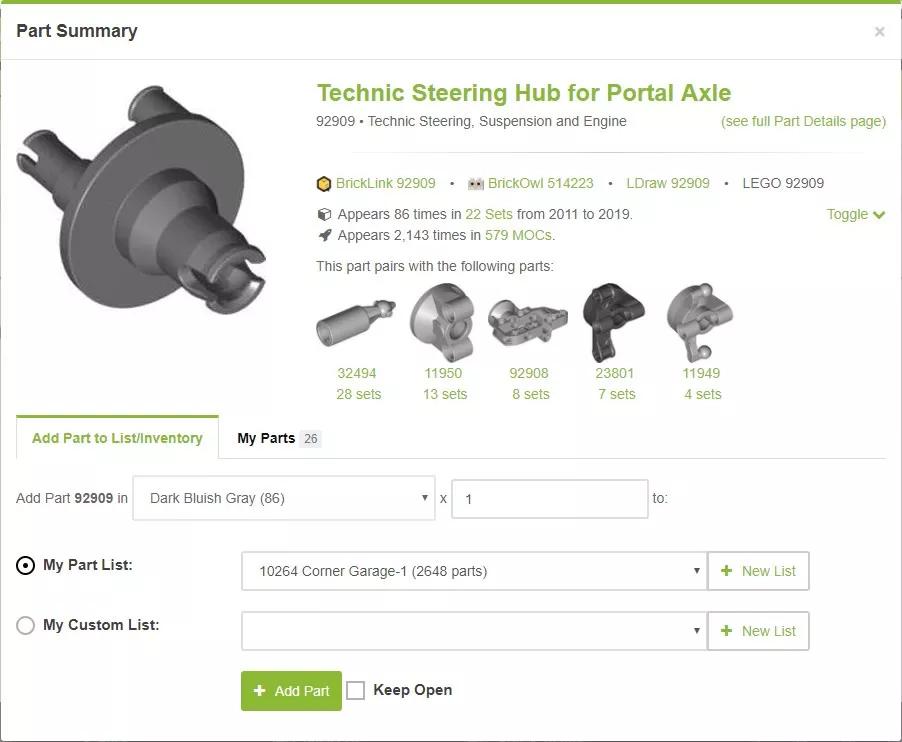This screenshot has width=902, height=742.
Task: Select the My Custom List radio button
Action: point(25,625)
